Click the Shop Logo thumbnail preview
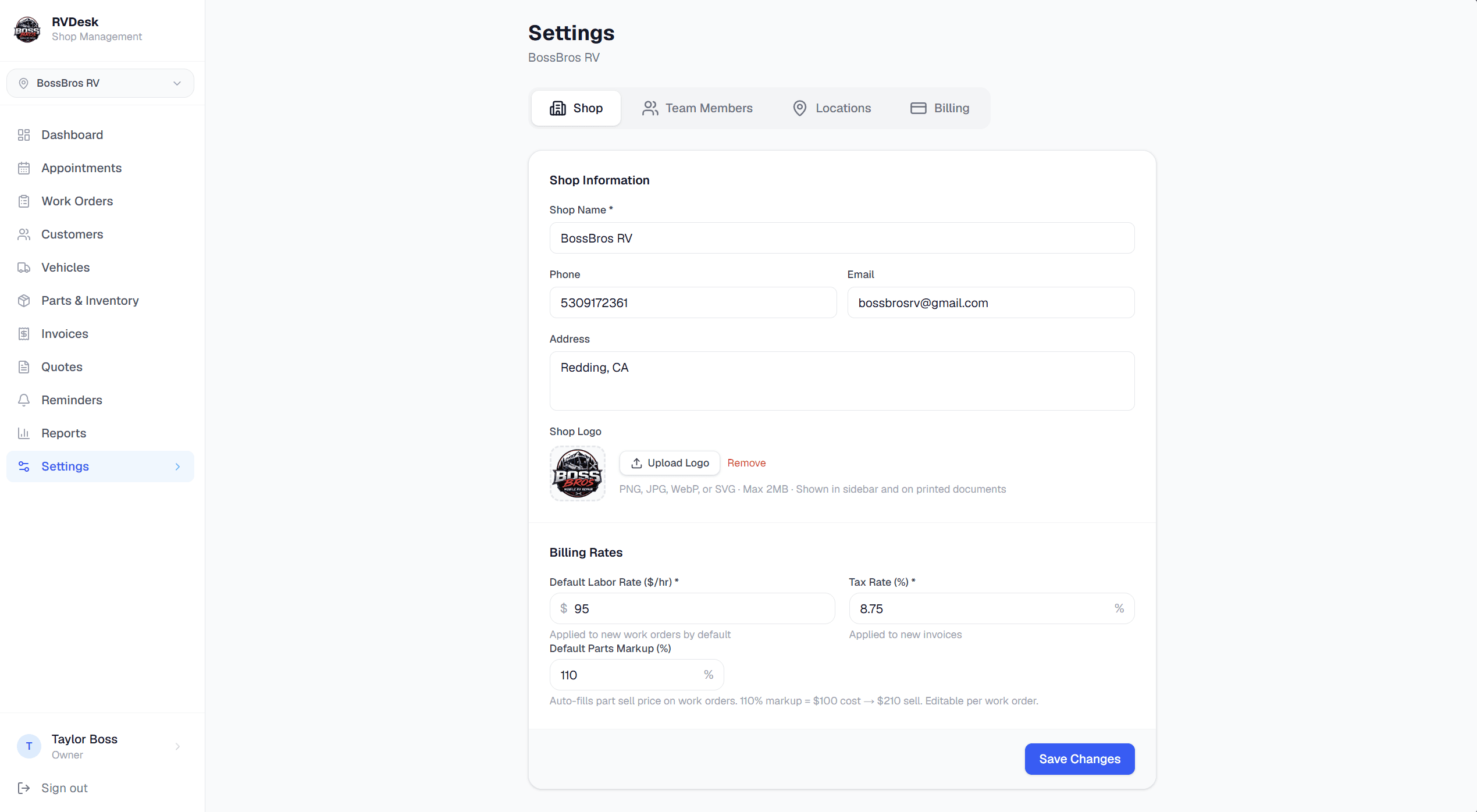1477x812 pixels. tap(578, 473)
